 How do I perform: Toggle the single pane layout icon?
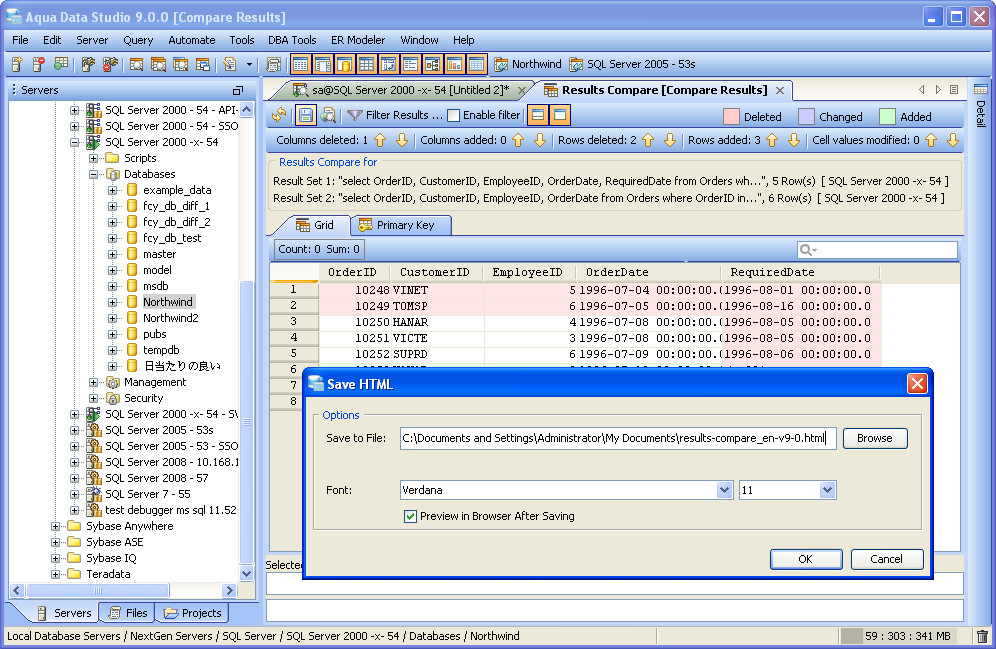click(560, 115)
